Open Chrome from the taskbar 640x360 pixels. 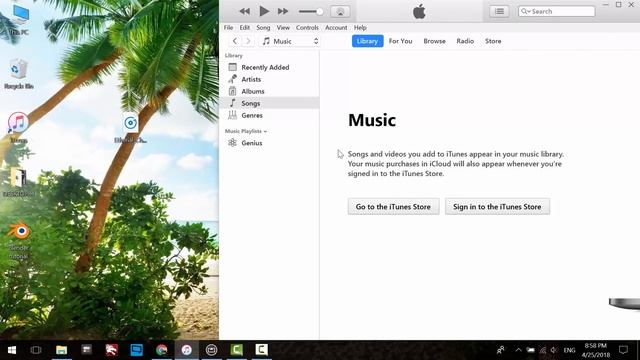162,350
